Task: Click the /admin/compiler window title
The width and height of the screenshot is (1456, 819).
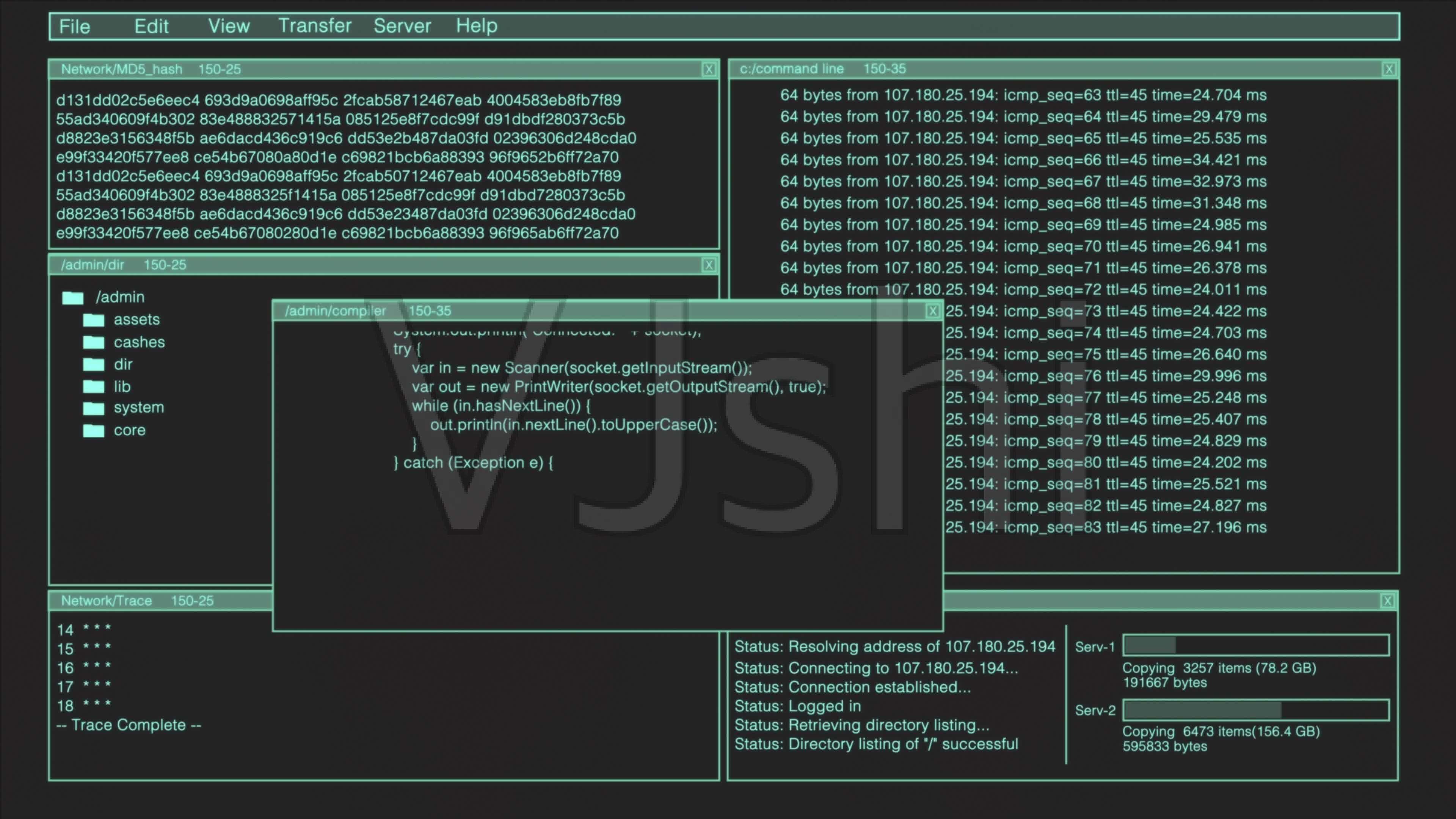Action: (x=336, y=311)
